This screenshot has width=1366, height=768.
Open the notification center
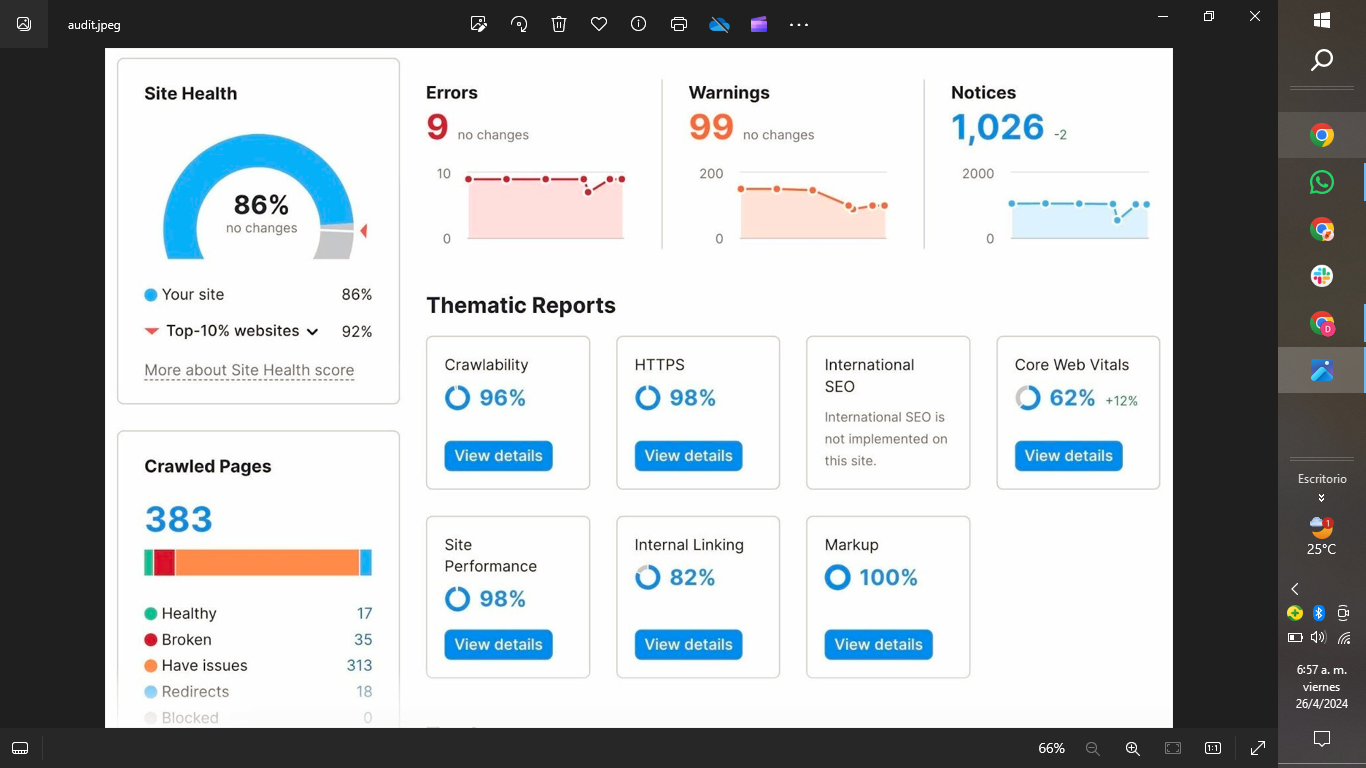pos(1322,739)
